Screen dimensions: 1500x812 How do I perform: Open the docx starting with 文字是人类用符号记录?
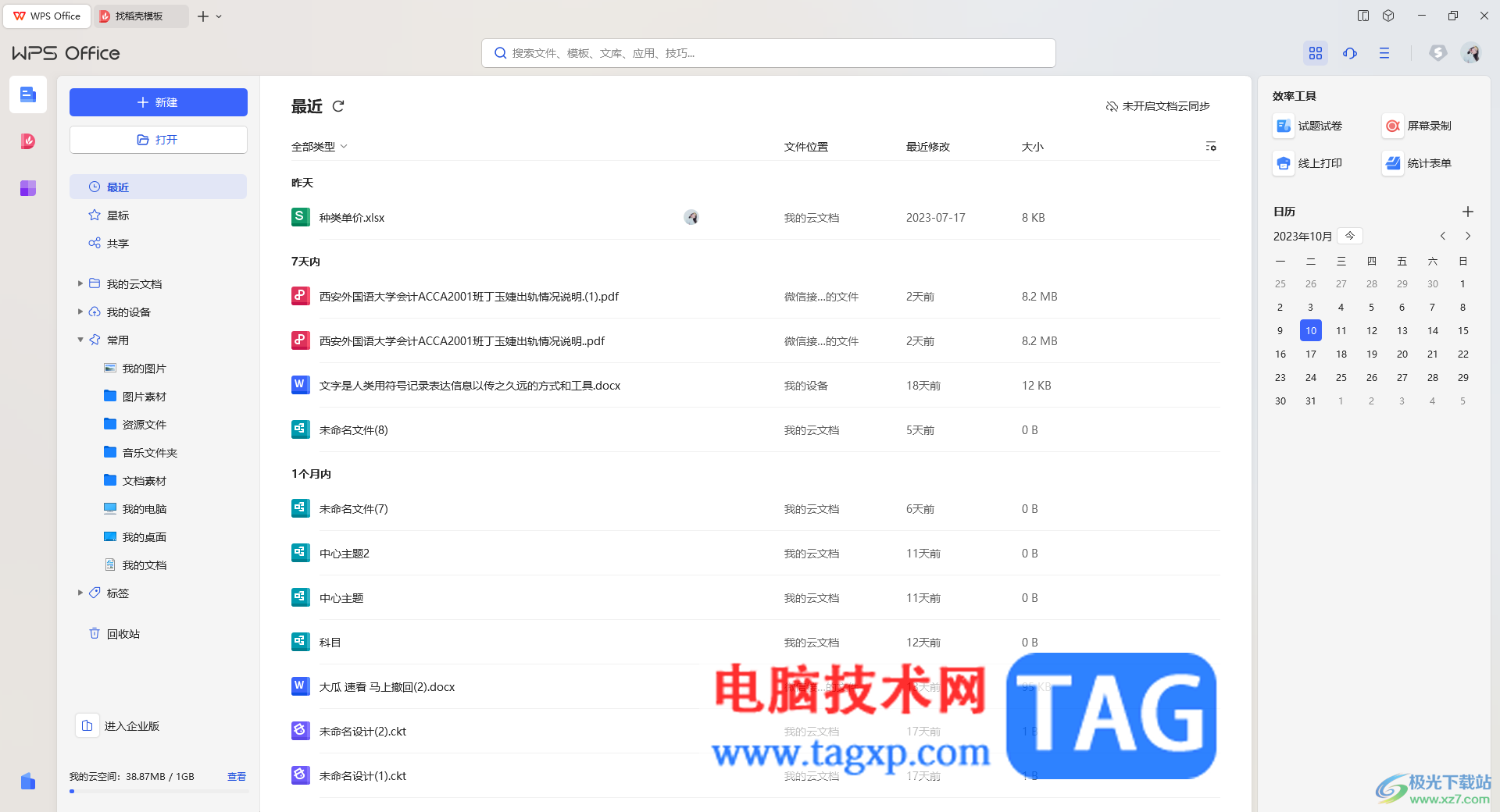tap(470, 386)
